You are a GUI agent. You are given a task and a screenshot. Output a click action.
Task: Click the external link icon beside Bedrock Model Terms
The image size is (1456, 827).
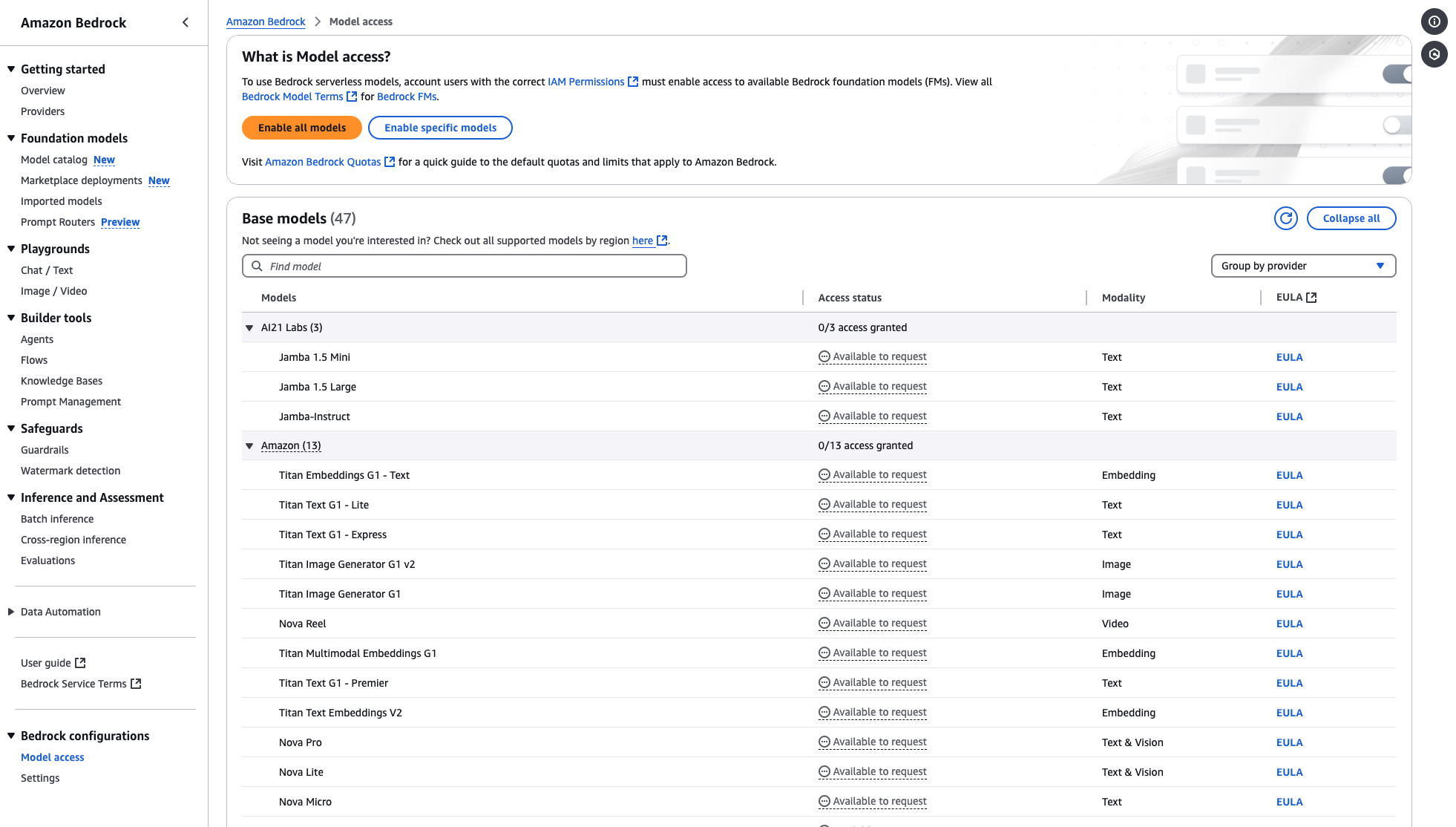click(352, 97)
